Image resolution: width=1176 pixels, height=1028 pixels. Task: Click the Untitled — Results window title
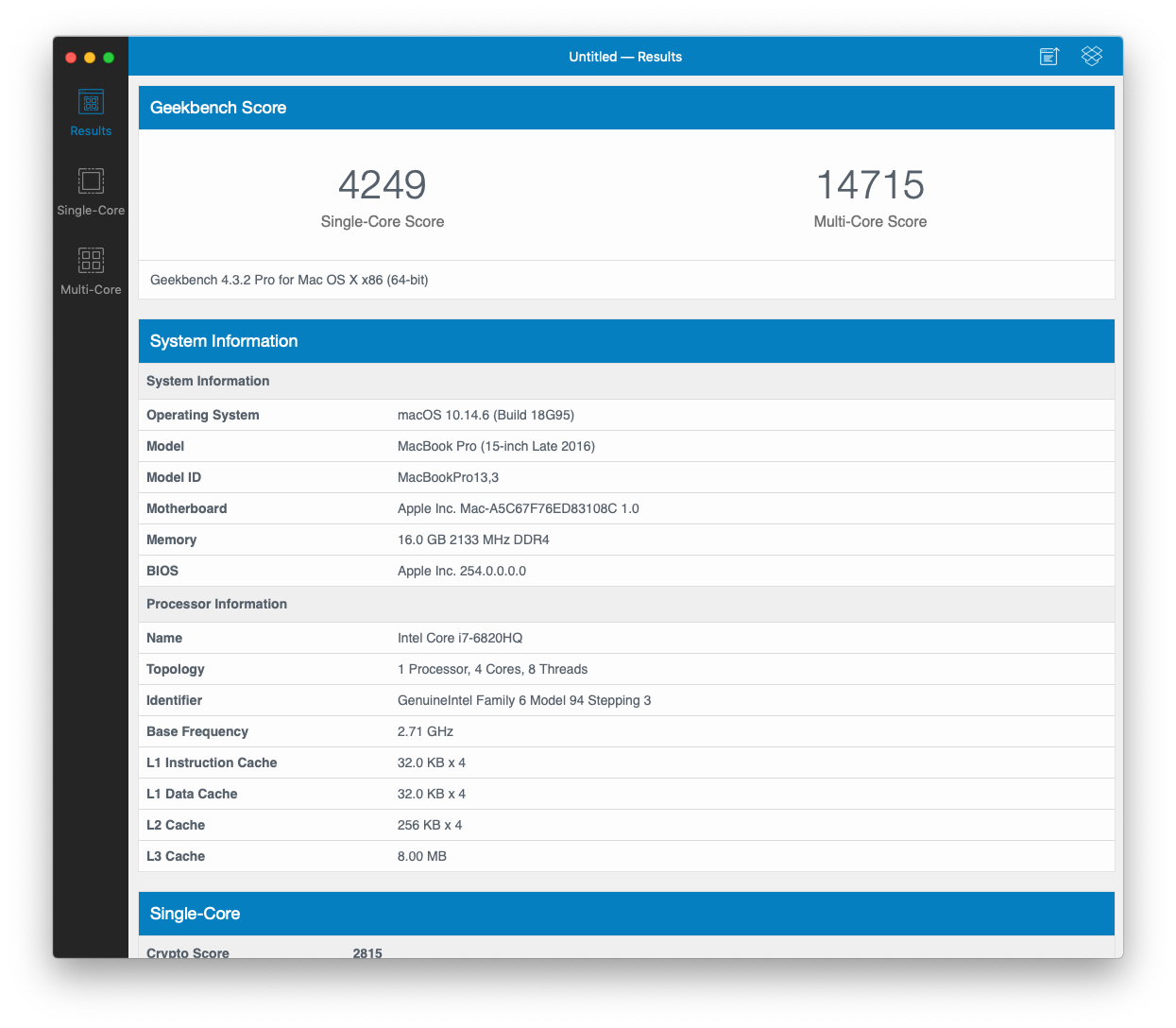(625, 57)
